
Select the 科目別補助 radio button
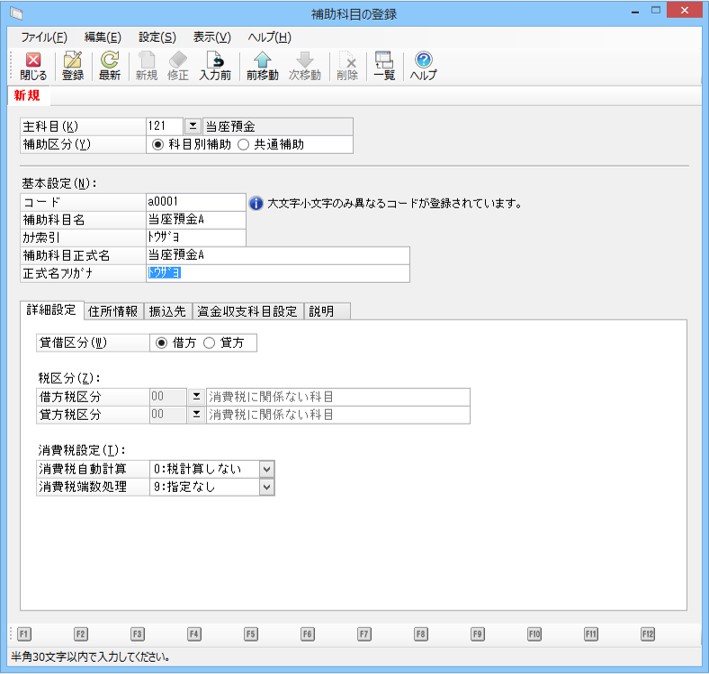[157, 144]
